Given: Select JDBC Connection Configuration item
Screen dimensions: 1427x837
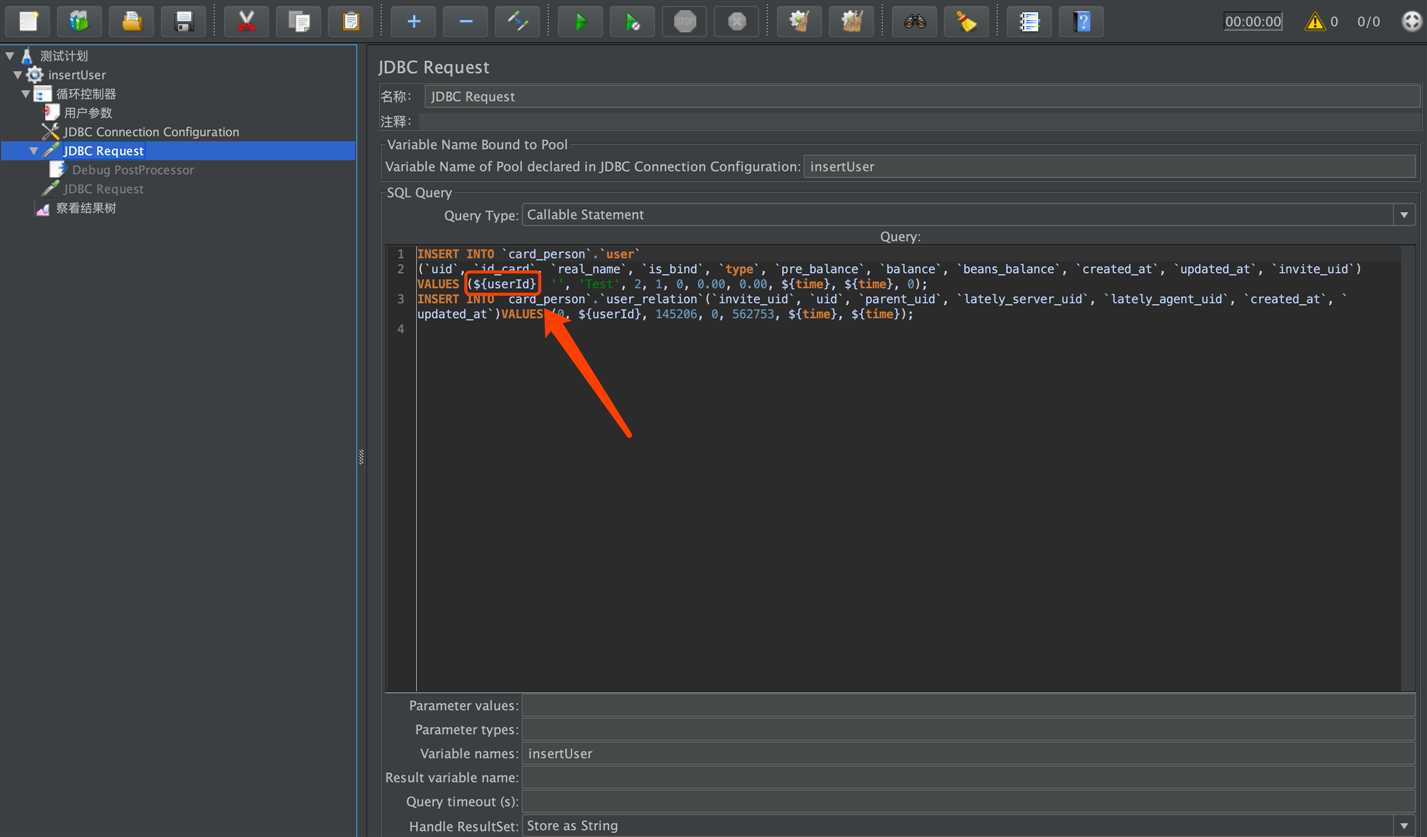Looking at the screenshot, I should (151, 132).
